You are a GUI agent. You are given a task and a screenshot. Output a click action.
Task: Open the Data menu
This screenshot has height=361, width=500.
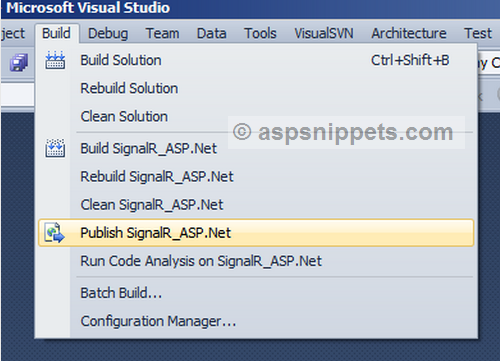pos(212,33)
